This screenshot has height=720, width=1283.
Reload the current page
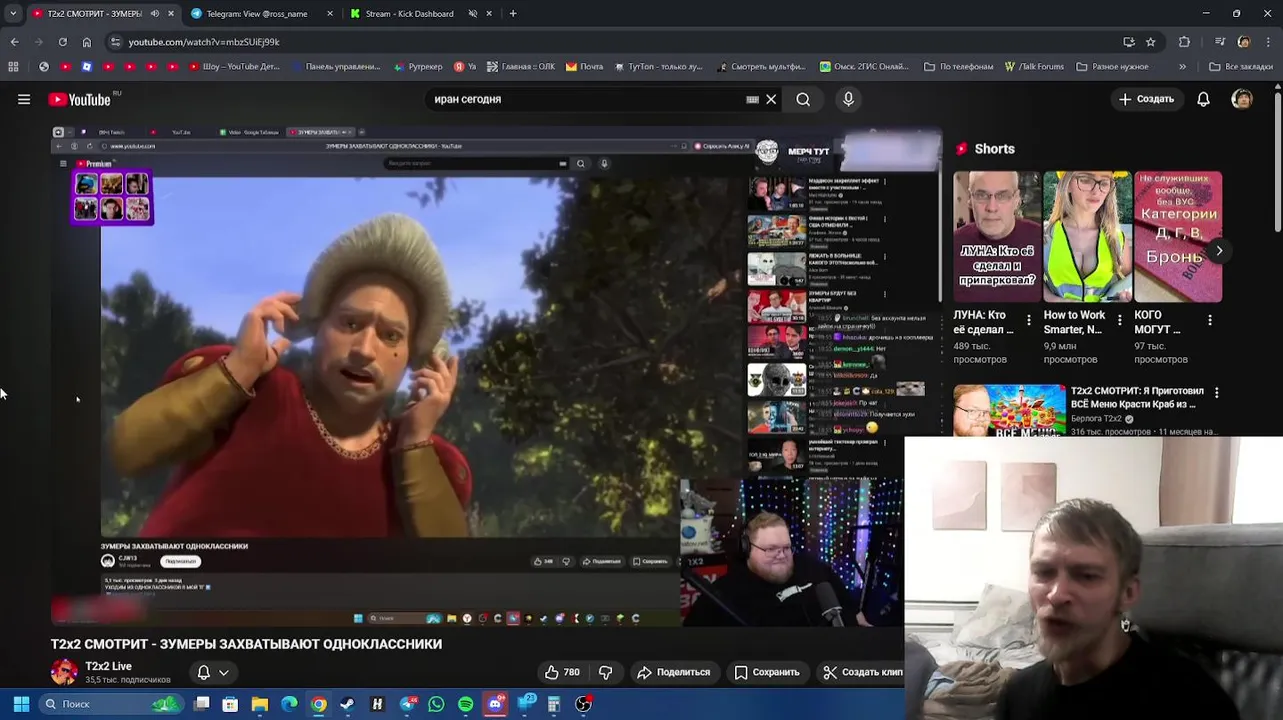click(x=62, y=42)
